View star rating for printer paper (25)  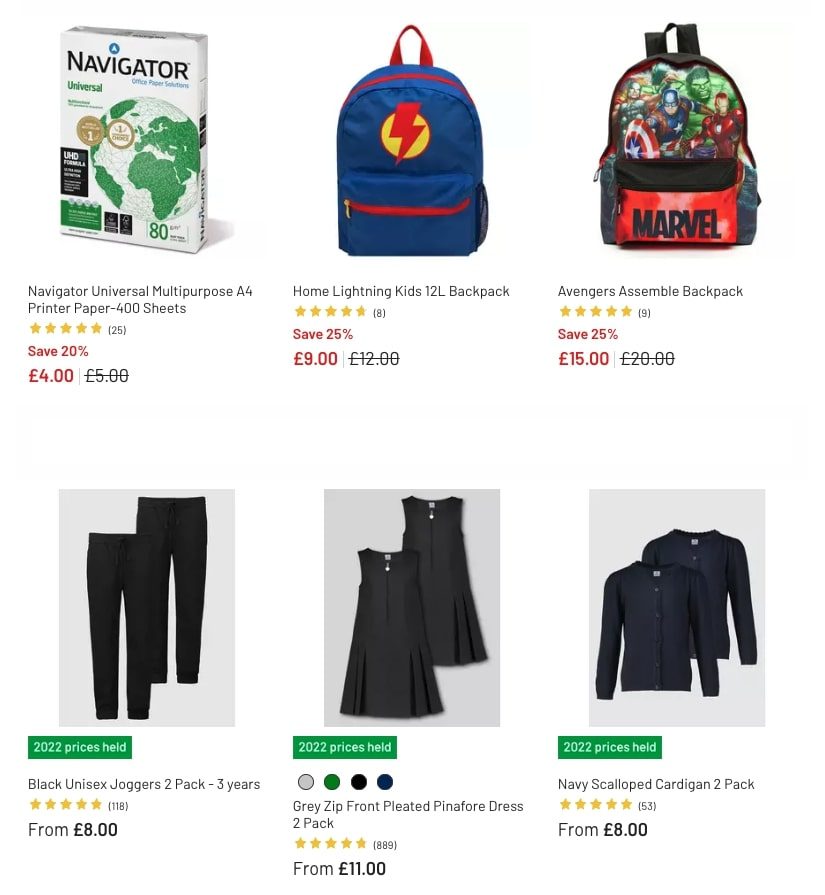(77, 329)
